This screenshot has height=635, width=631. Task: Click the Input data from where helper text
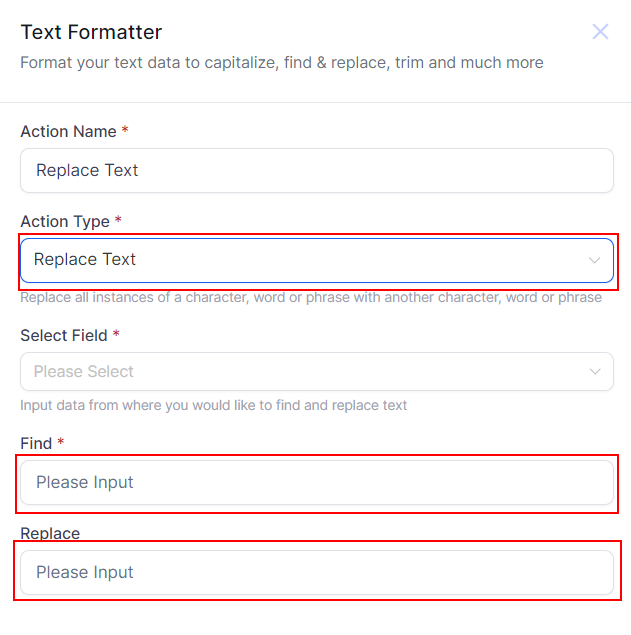[213, 406]
